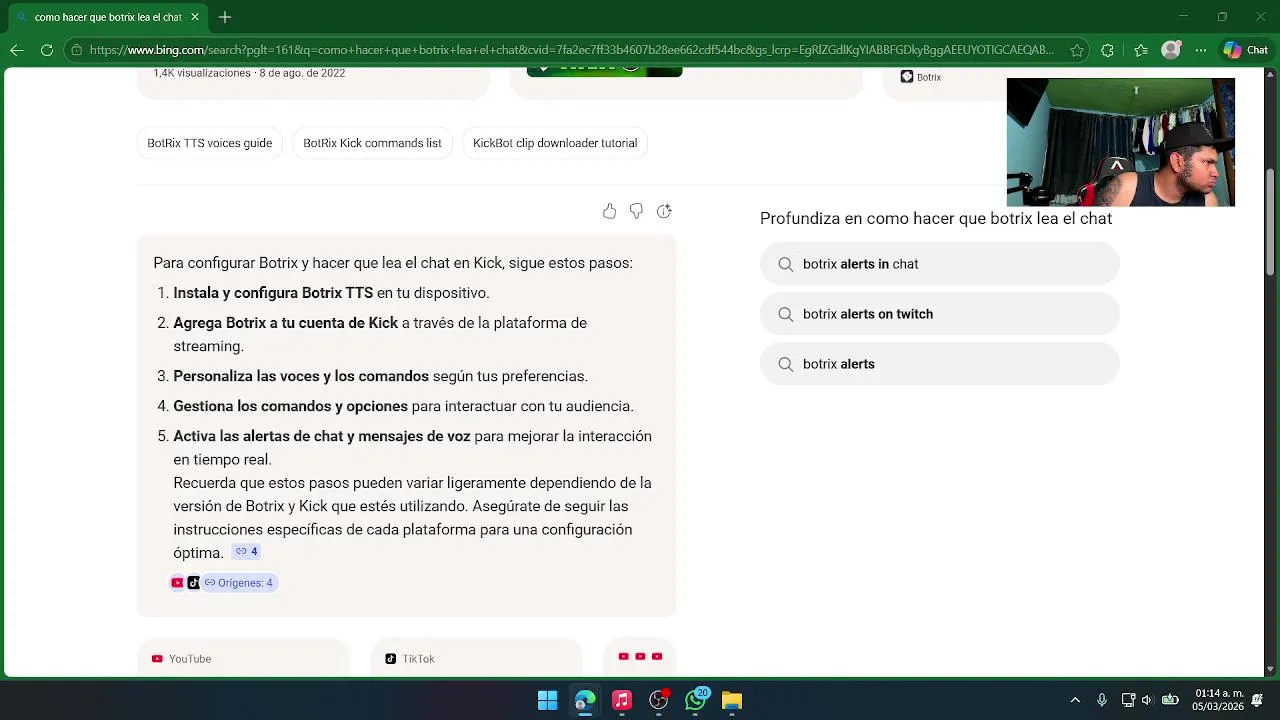Close the 'como hacer que botrix lea el chat' tab
Image resolution: width=1280 pixels, height=720 pixels.
(x=195, y=17)
